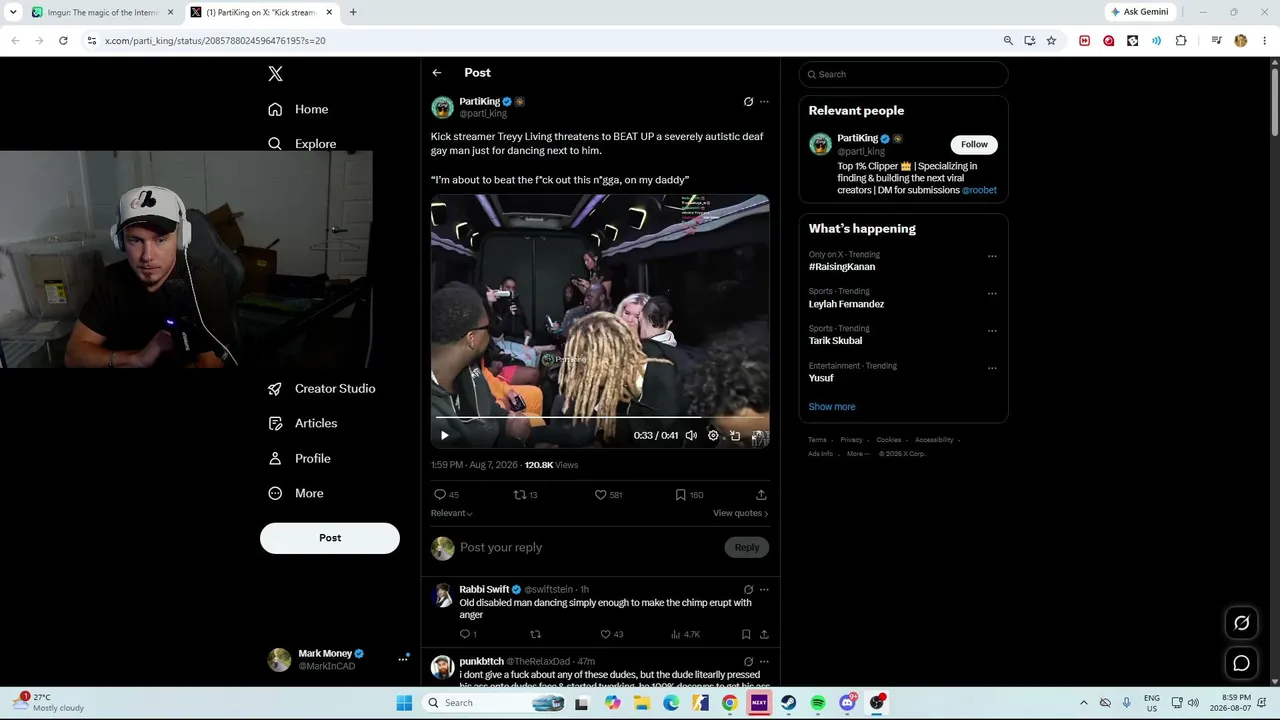Like Rabbi Swift's reply with 43 likes
The height and width of the screenshot is (720, 1280).
click(610, 635)
